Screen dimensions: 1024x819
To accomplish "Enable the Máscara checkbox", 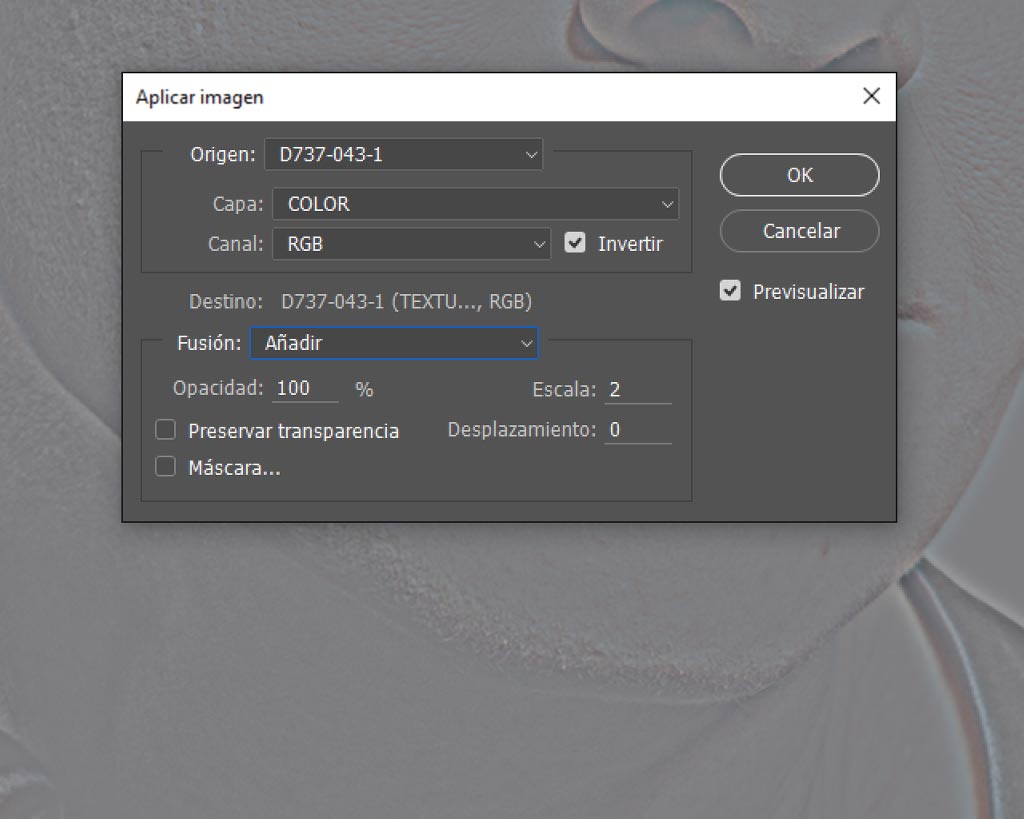I will [165, 467].
